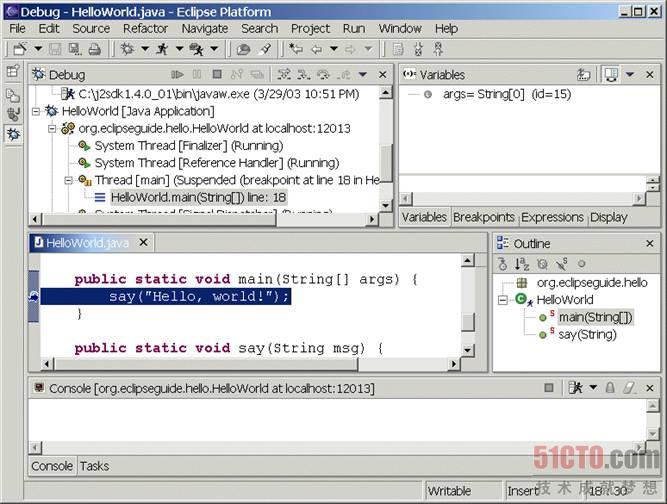Toggle Scroll Lock icon in Console
667x504 pixels.
click(x=610, y=388)
